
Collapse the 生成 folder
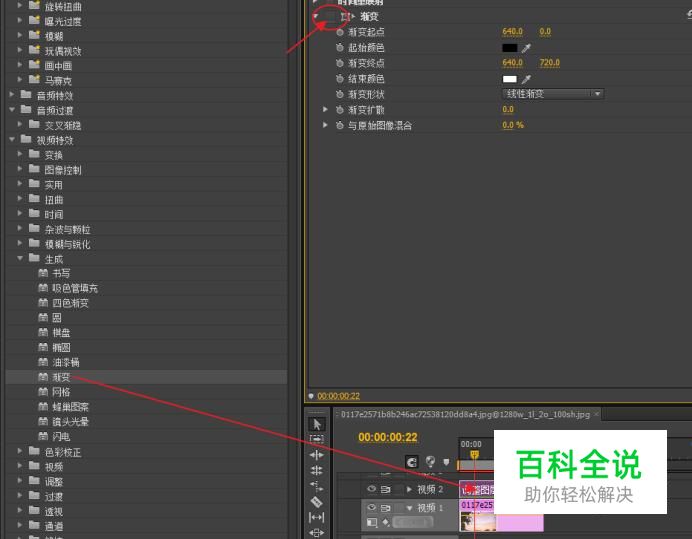20,258
